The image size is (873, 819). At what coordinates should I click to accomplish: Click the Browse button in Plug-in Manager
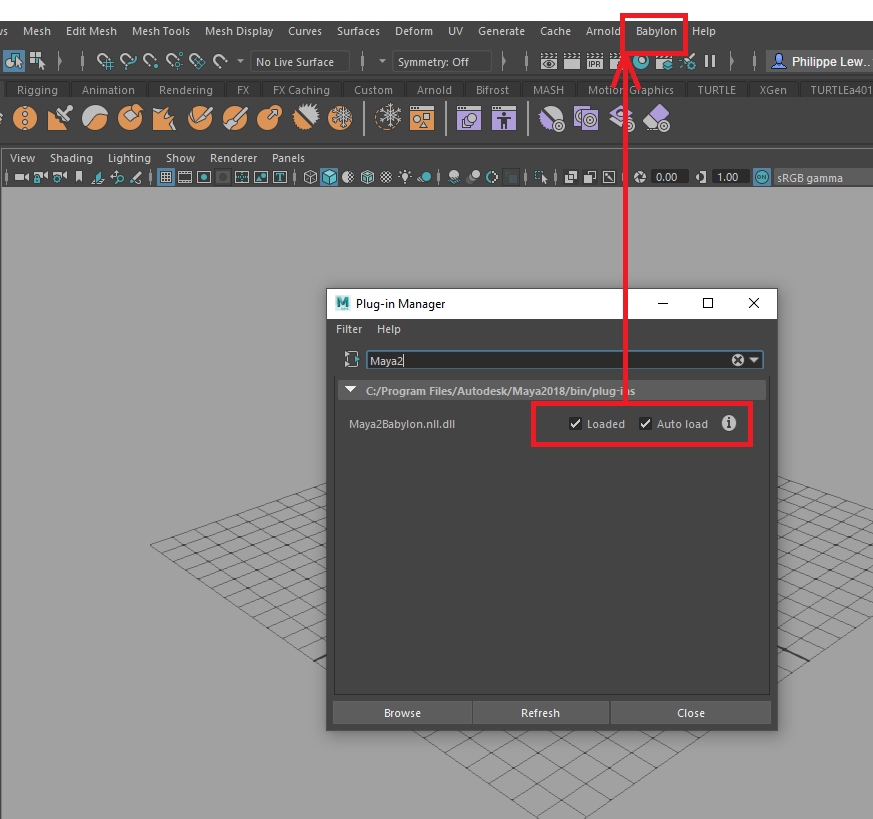pyautogui.click(x=403, y=713)
